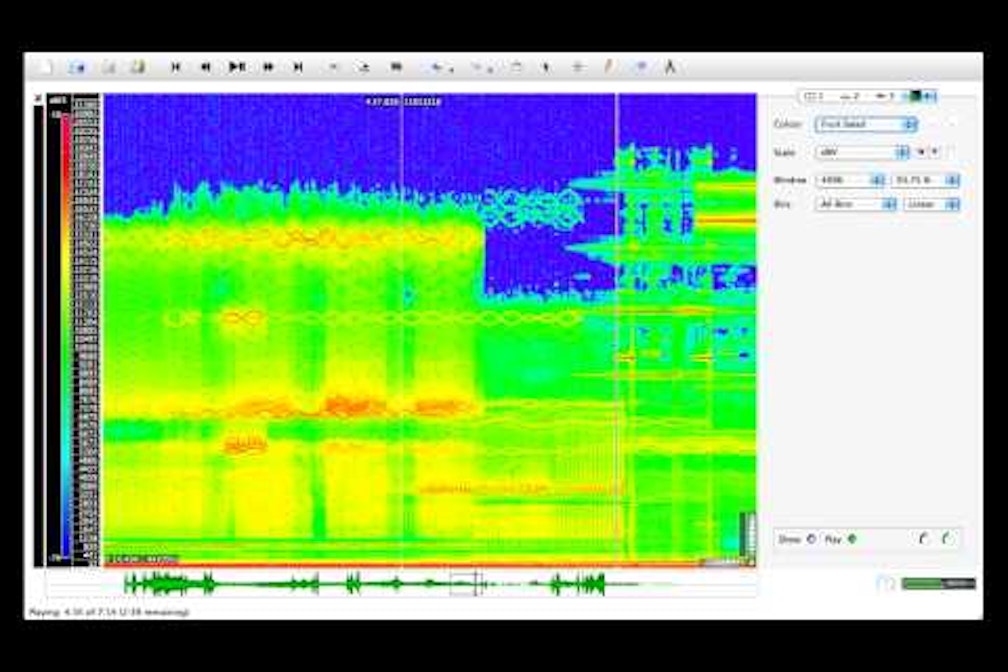Click the Open File toolbar icon

(x=77, y=67)
